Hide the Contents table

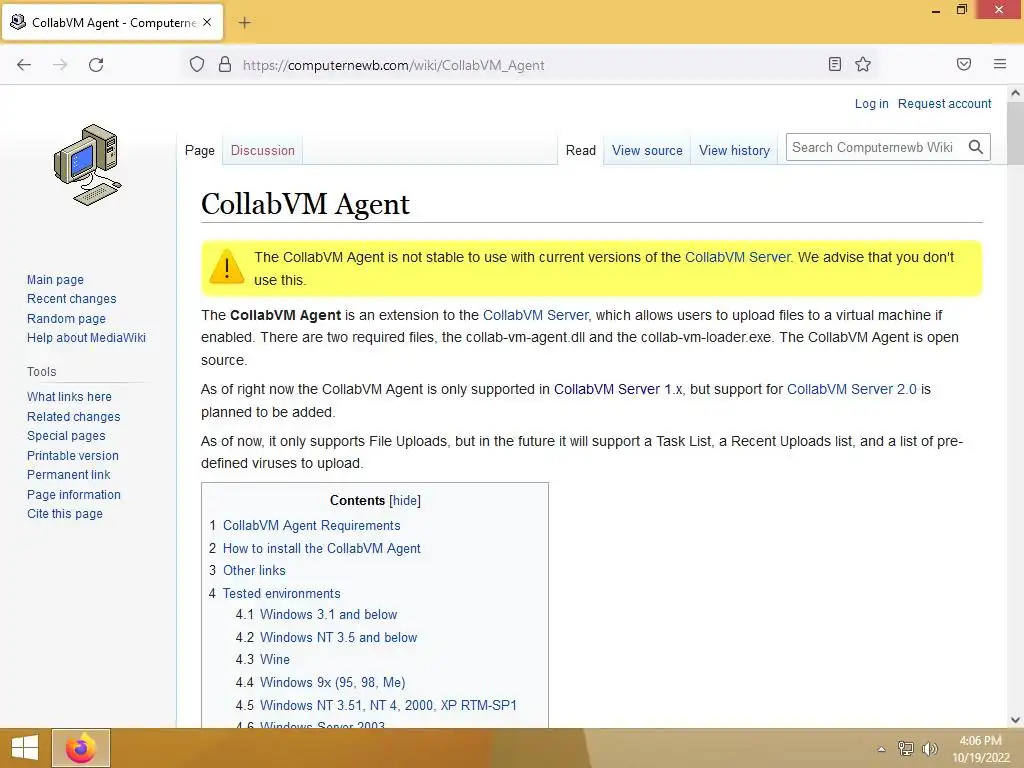click(405, 501)
